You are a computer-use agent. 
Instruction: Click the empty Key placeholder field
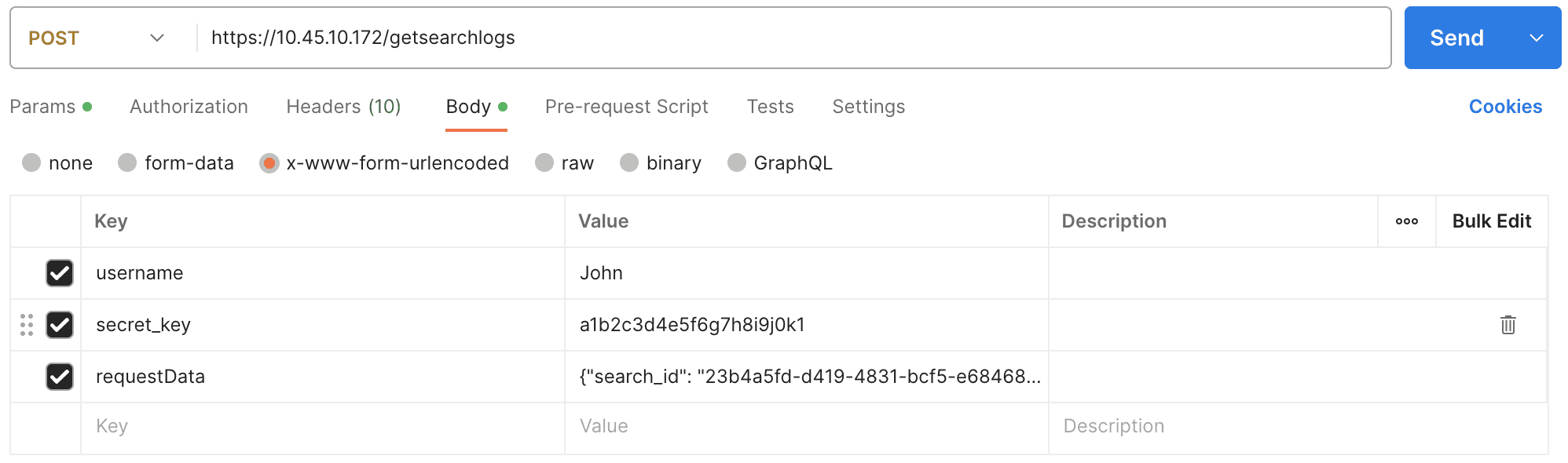(322, 426)
